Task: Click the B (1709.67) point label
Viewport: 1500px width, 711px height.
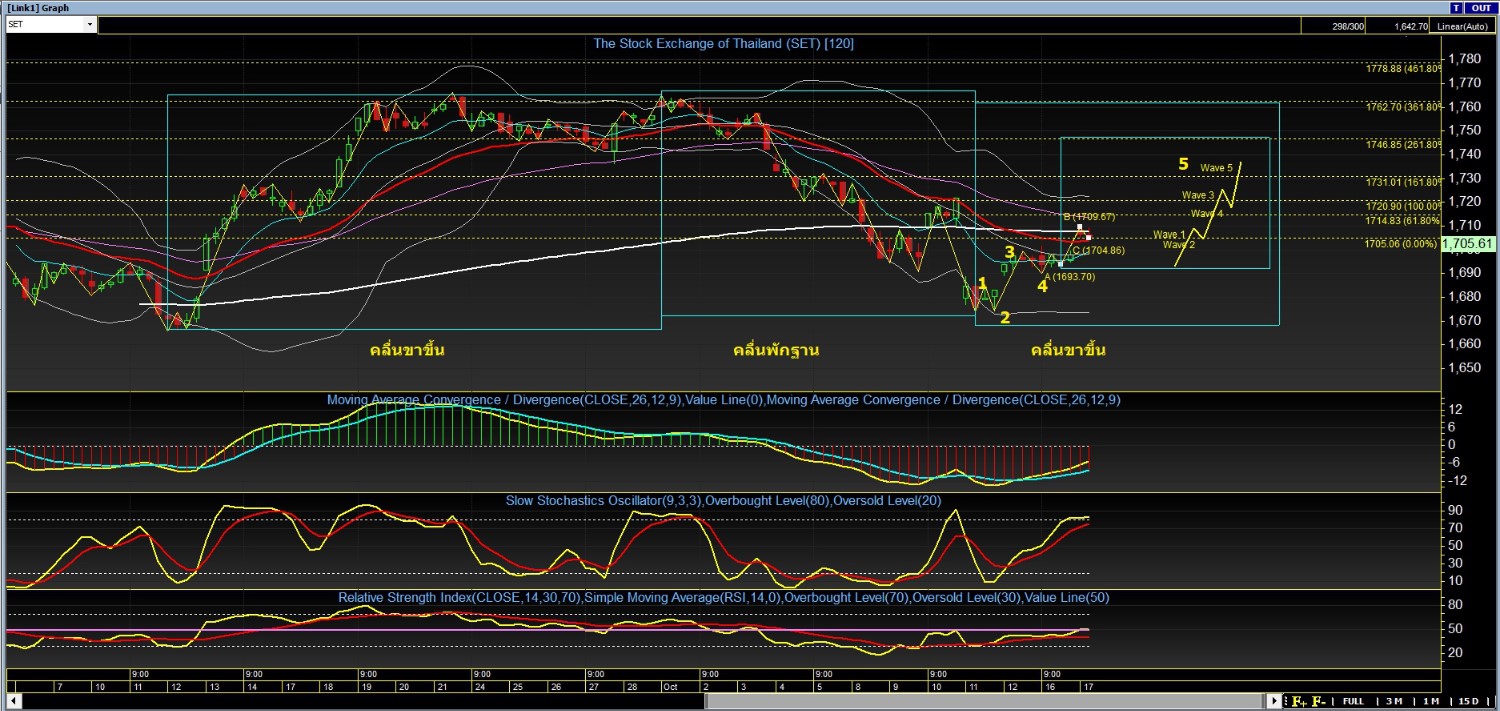Action: tap(1088, 216)
